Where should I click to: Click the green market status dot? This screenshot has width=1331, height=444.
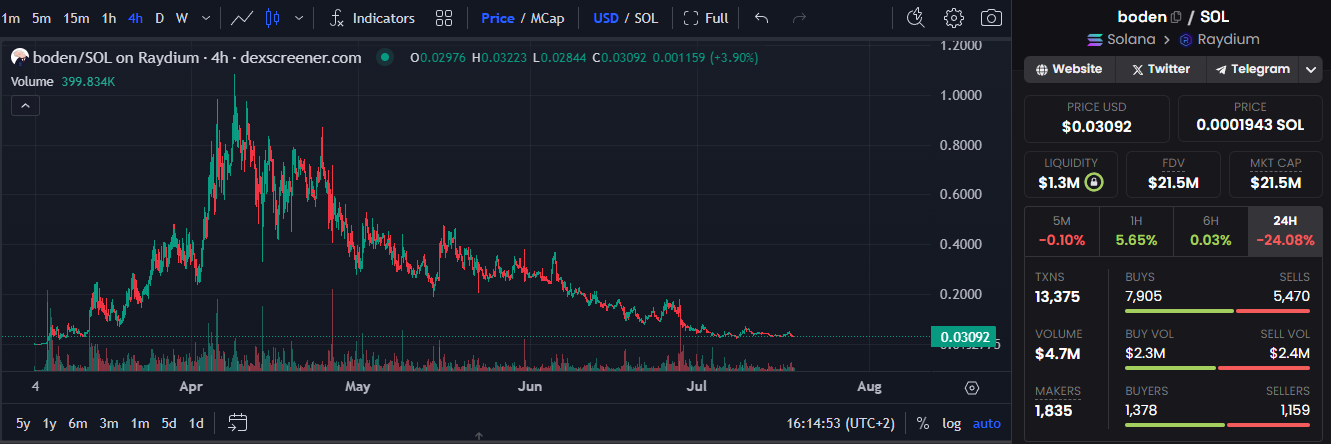coord(384,58)
